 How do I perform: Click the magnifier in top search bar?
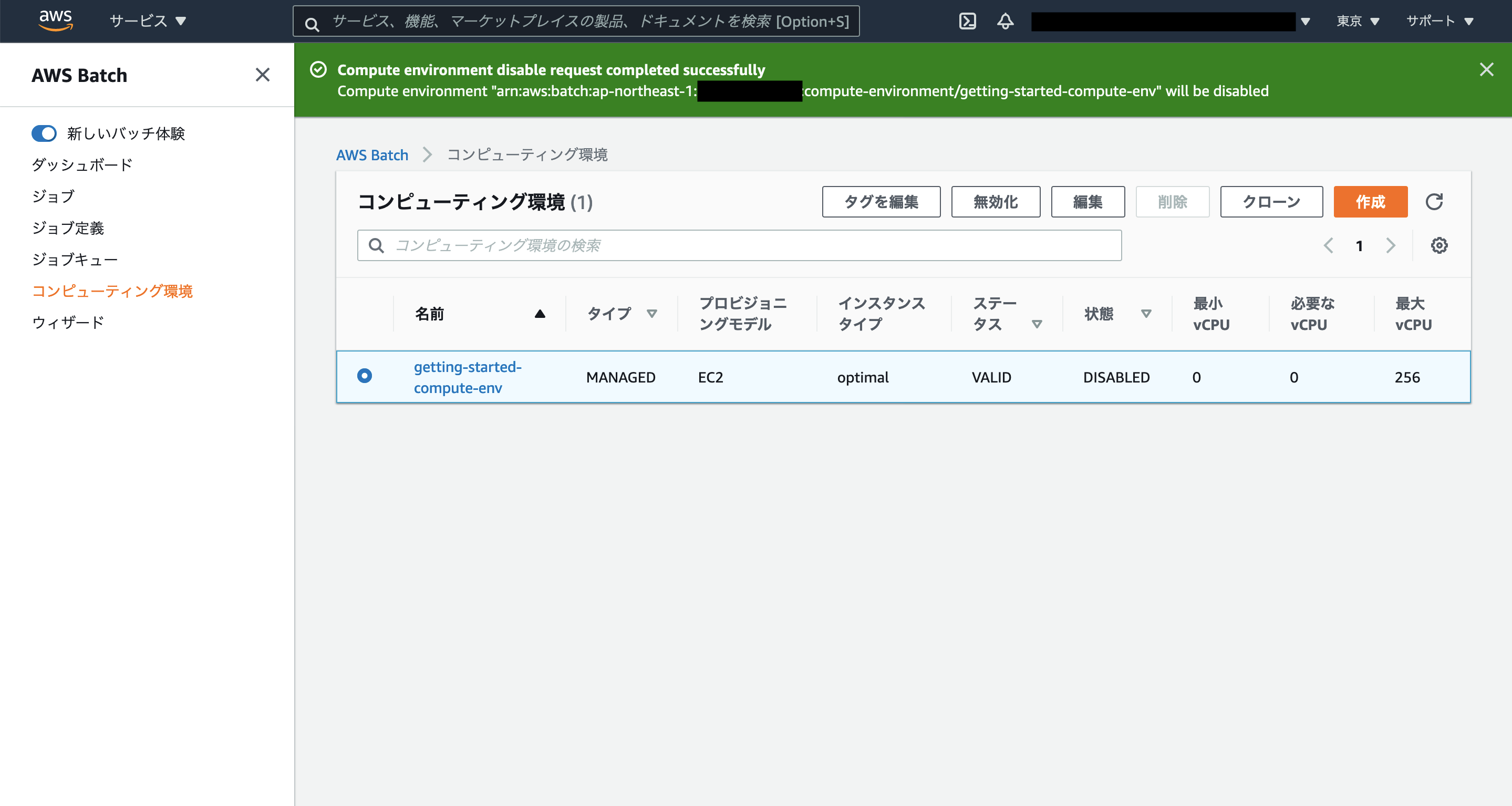[312, 24]
